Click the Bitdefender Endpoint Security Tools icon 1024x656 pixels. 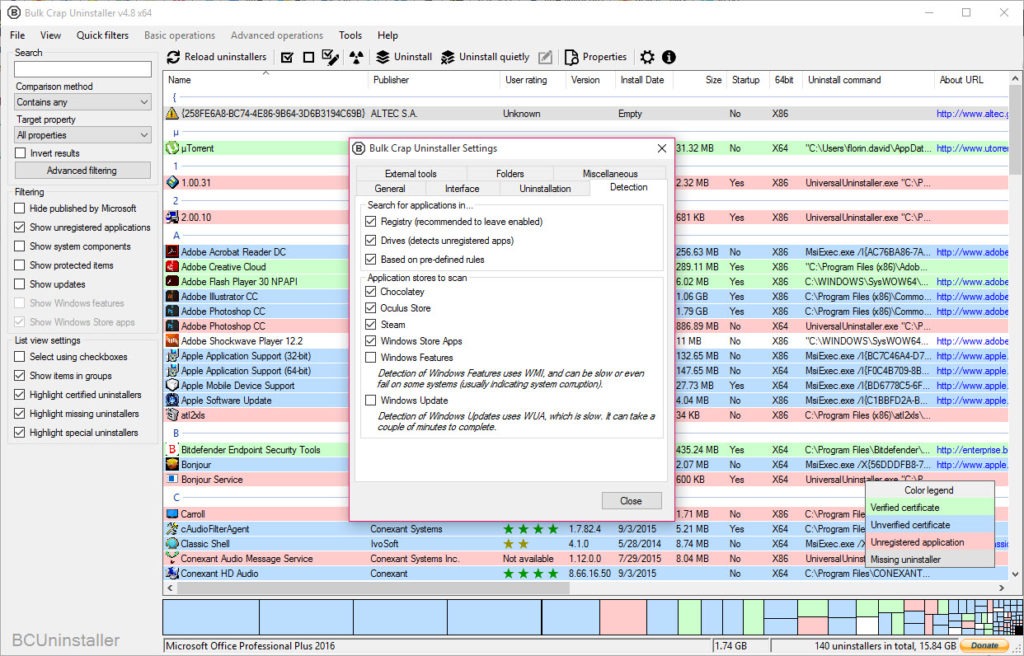(172, 450)
